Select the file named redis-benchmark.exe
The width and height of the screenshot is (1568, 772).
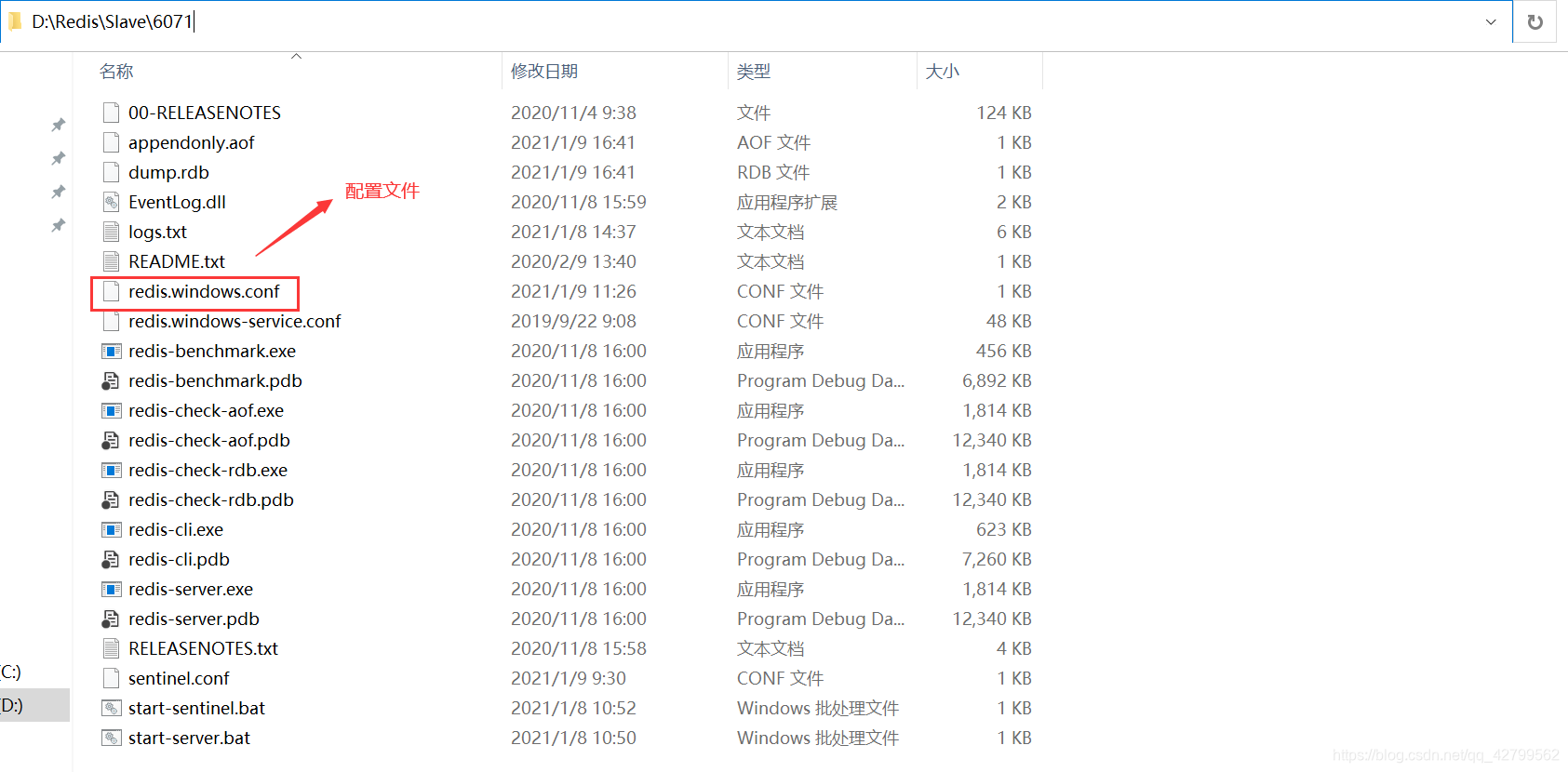click(x=212, y=351)
